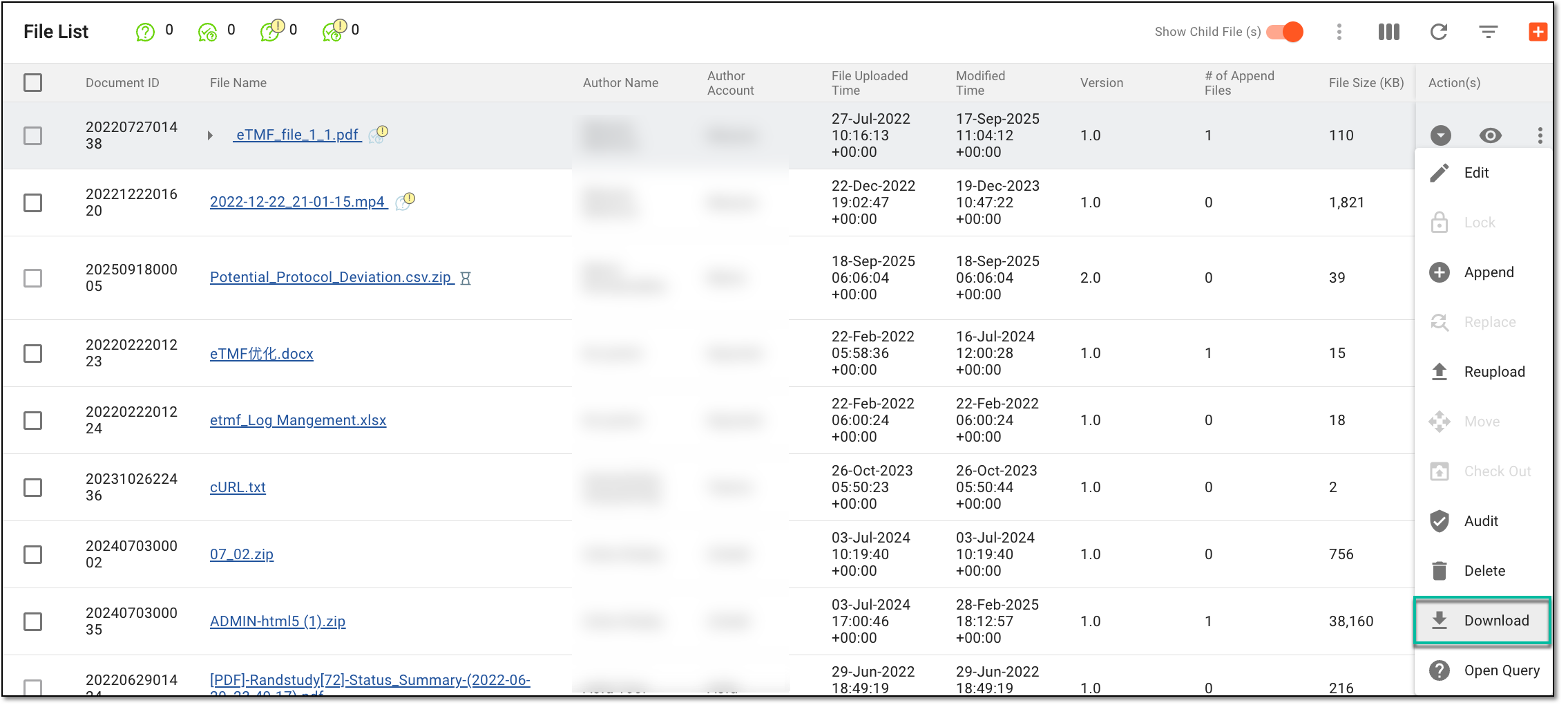
Task: Click query icon next to eTMF_file_1_1.pdf
Action: click(379, 134)
